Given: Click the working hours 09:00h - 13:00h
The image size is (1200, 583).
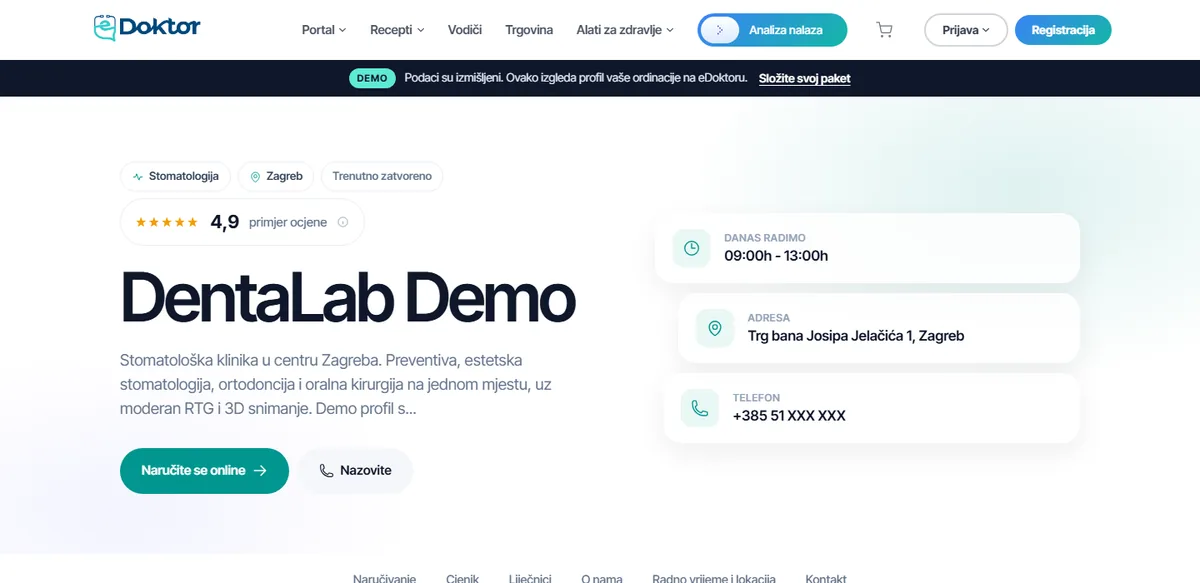Looking at the screenshot, I should [776, 256].
